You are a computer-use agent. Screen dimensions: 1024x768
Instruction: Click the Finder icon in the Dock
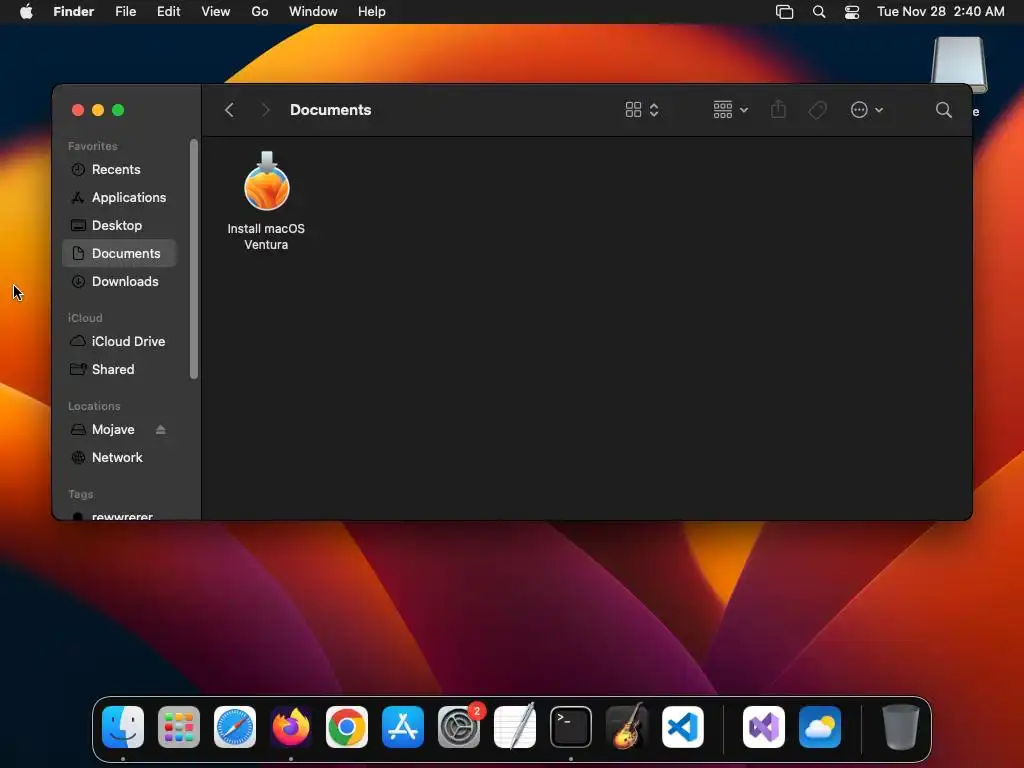tap(123, 727)
